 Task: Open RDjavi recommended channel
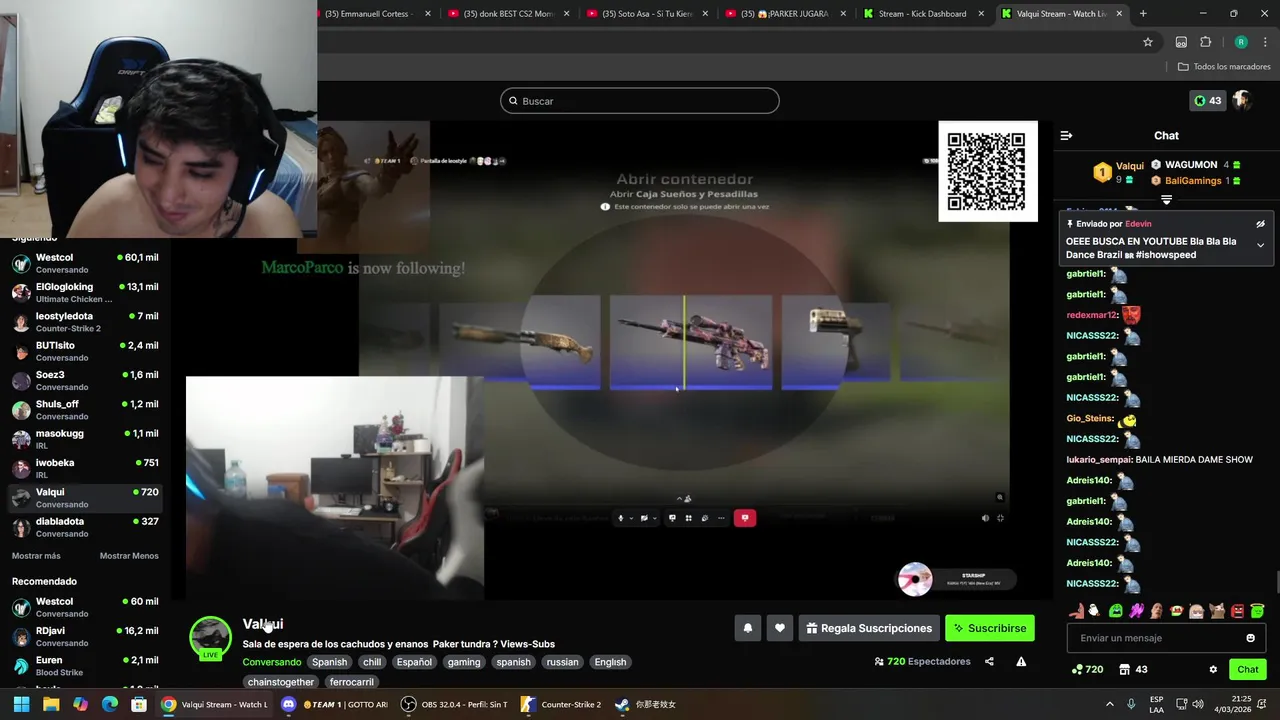tap(85, 636)
